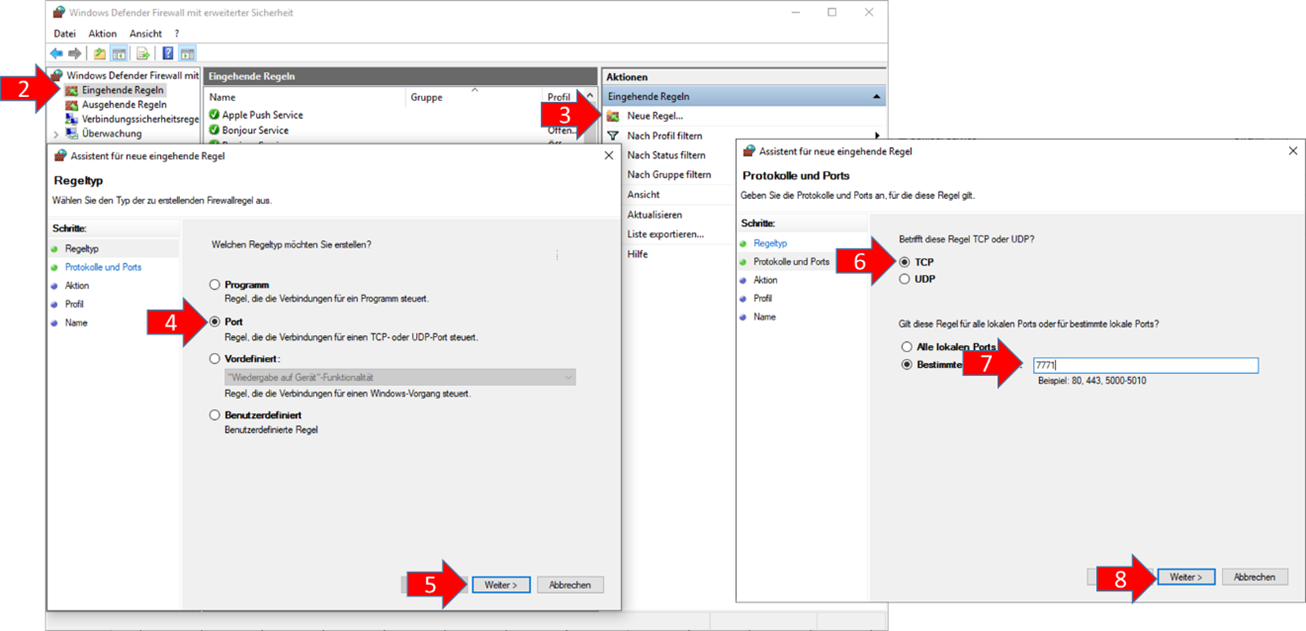This screenshot has height=631, width=1306.
Task: Expand the Überwachung tree node
Action: click(56, 134)
